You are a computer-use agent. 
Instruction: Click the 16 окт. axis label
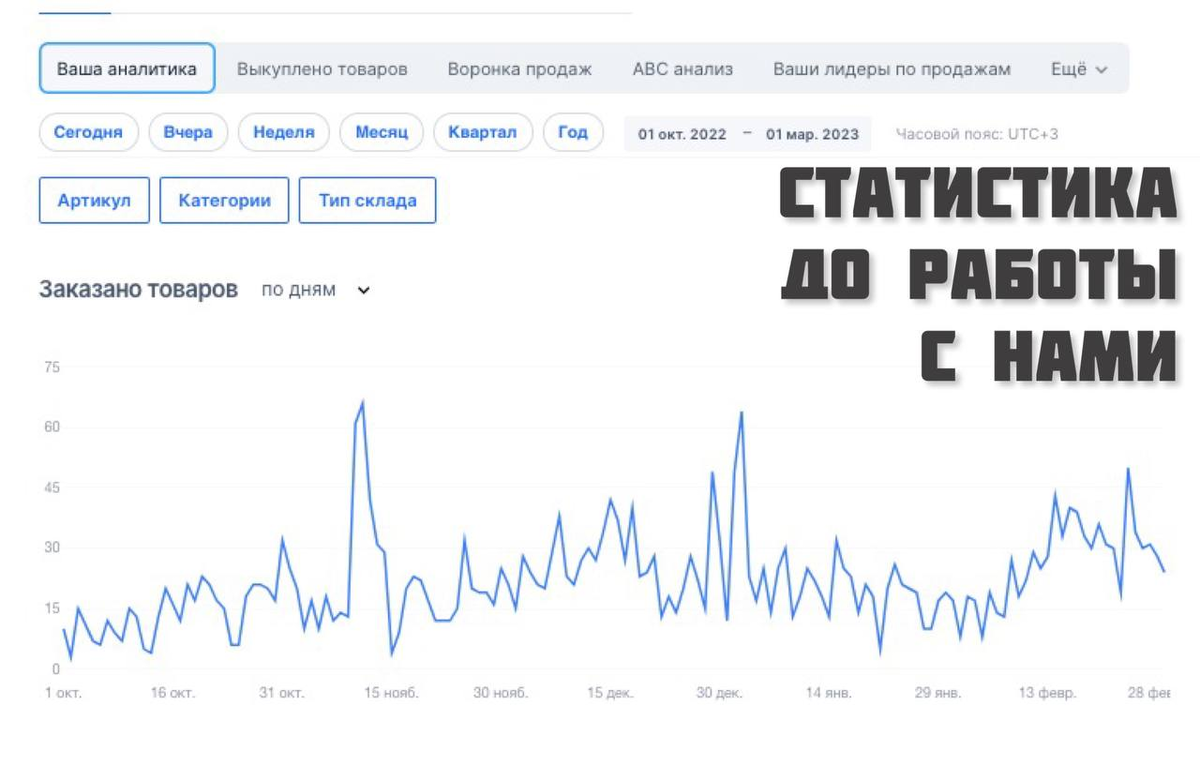172,693
